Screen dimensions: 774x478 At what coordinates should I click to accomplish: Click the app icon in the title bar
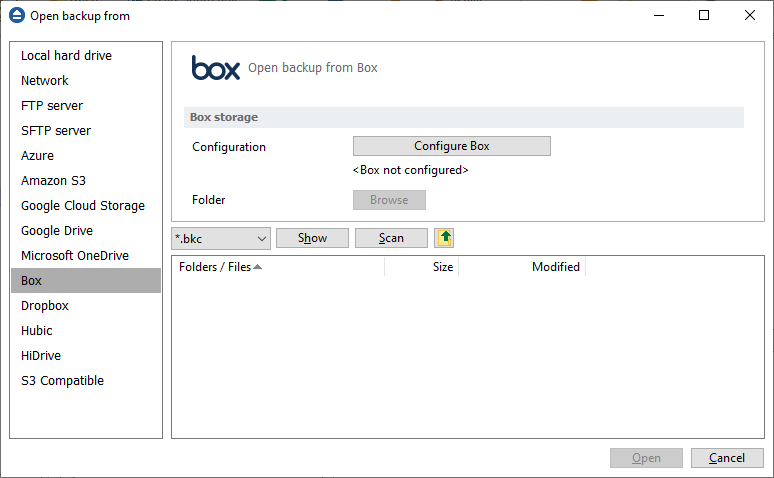coord(17,15)
